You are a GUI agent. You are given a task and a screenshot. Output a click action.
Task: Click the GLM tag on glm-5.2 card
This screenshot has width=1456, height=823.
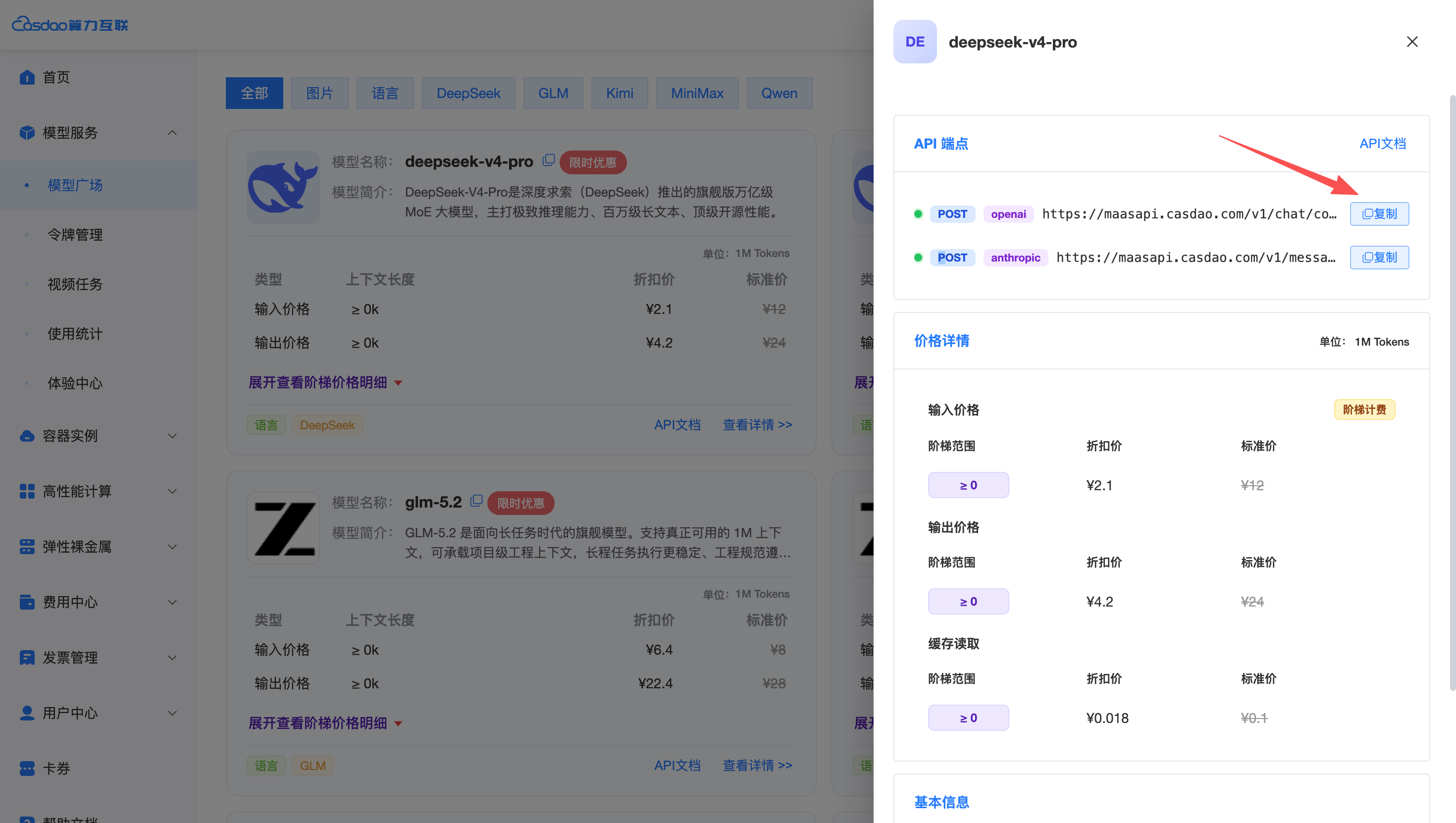[x=312, y=766]
